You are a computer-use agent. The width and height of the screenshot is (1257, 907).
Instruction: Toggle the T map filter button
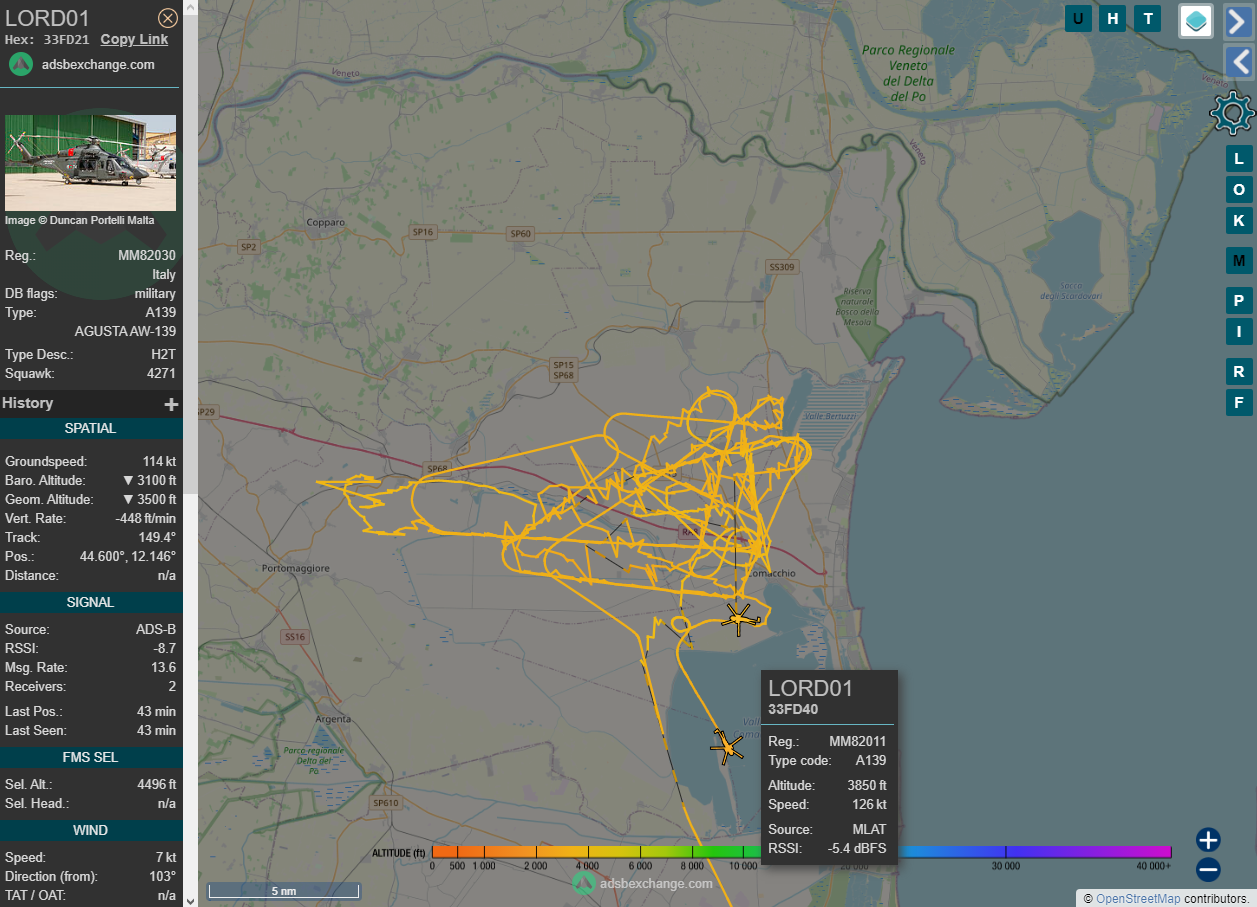tap(1147, 18)
